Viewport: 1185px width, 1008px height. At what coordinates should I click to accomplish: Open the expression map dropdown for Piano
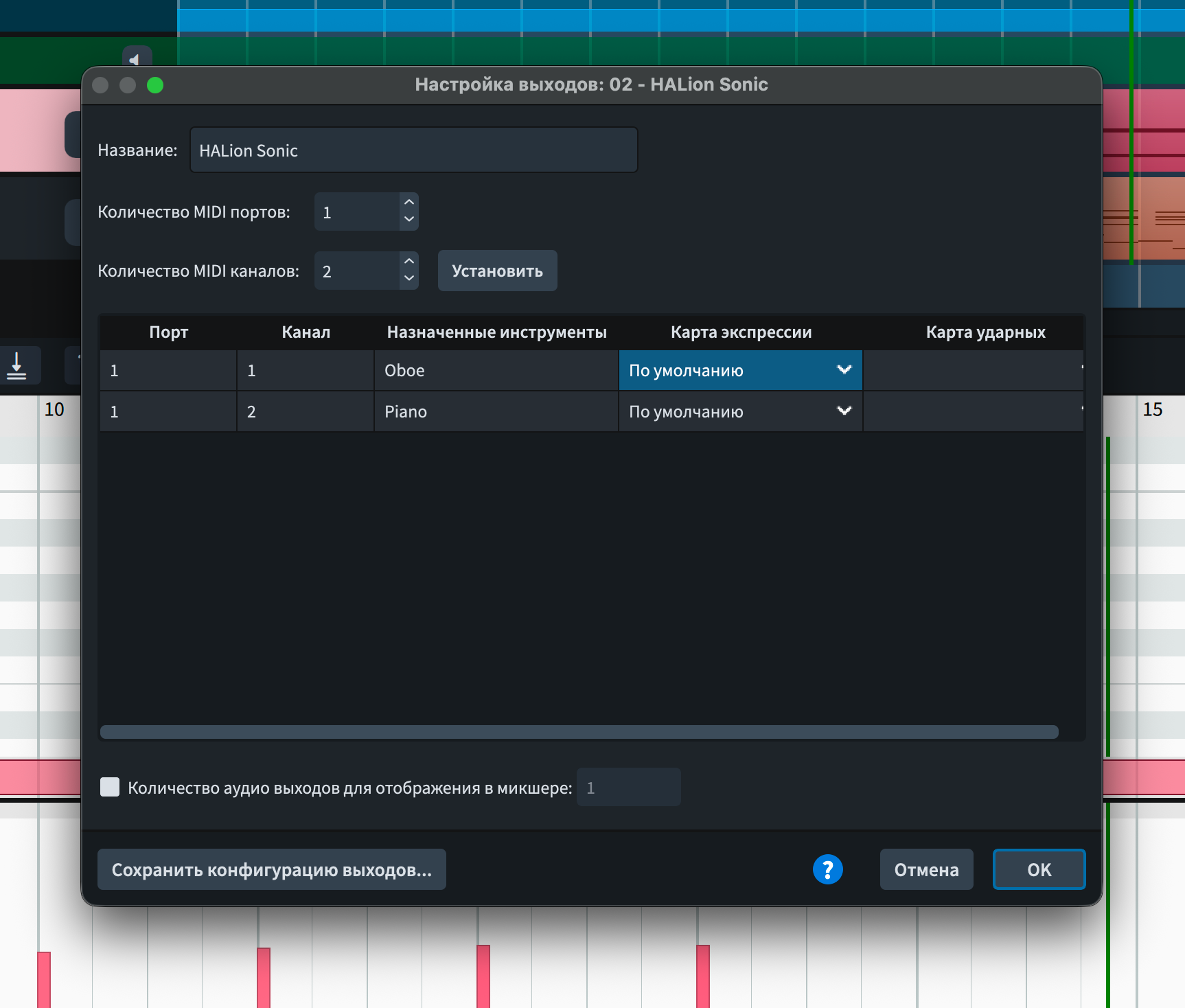pos(740,411)
